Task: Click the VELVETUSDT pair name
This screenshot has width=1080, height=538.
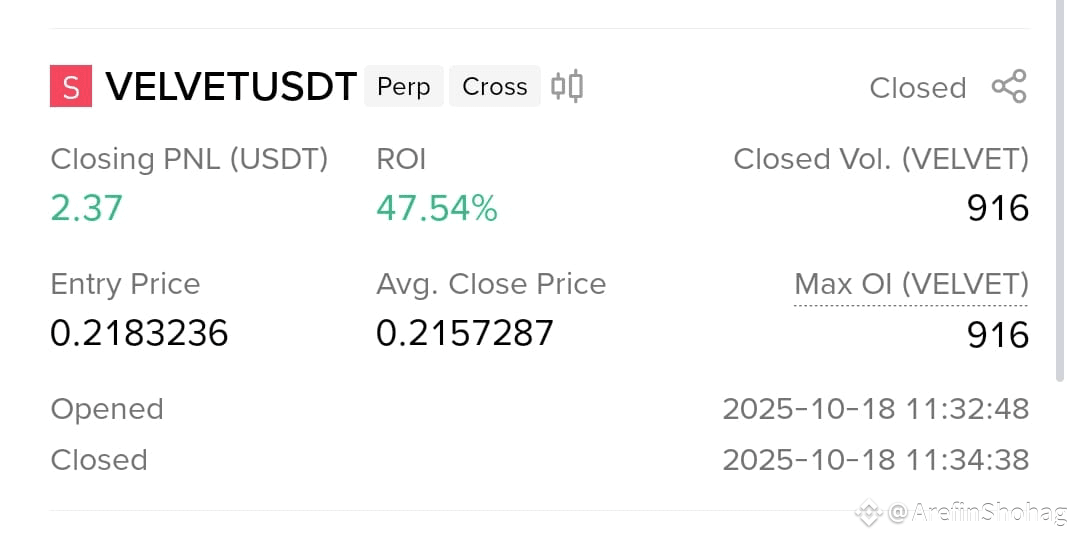Action: [231, 87]
